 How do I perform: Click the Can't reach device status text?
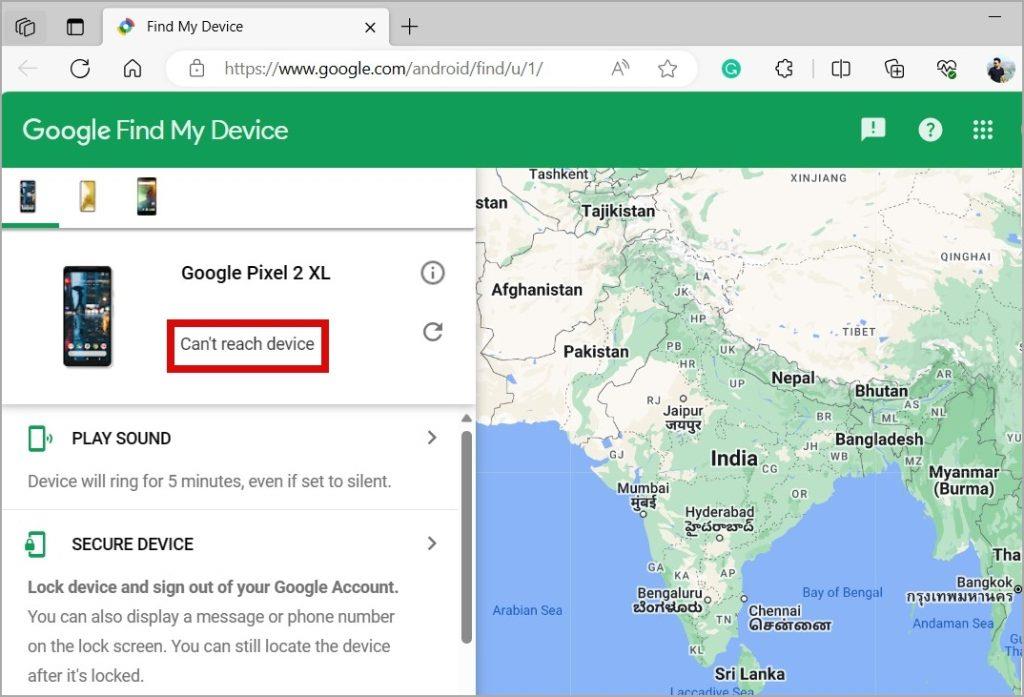point(248,344)
